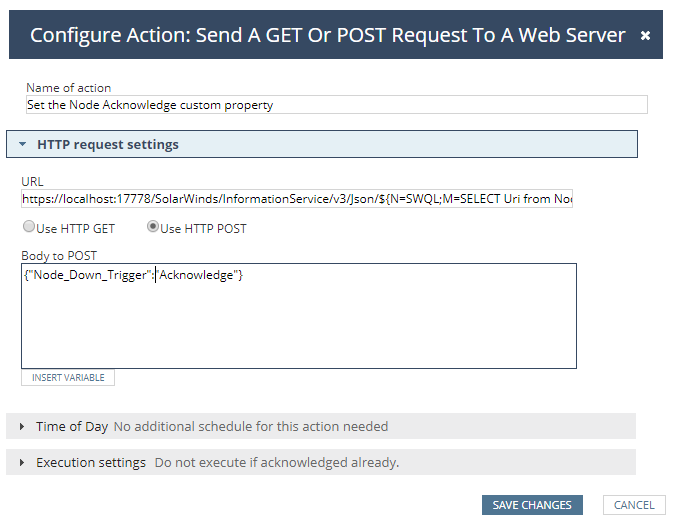This screenshot has width=674, height=526.
Task: Focus the URL input field
Action: 297,199
